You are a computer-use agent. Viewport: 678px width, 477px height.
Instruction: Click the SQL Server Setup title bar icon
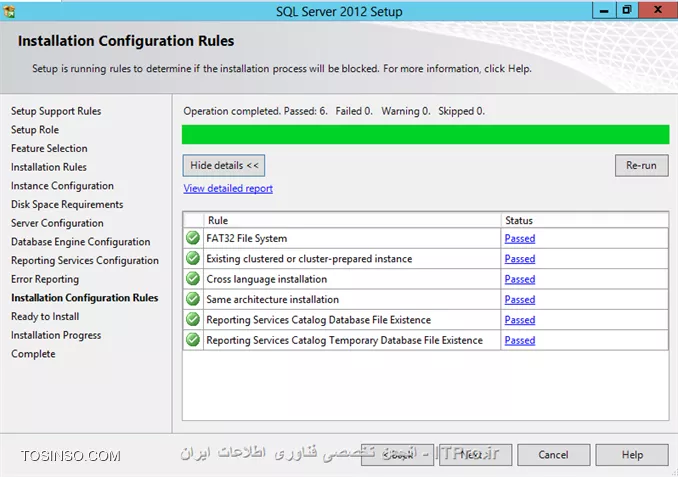click(9, 11)
